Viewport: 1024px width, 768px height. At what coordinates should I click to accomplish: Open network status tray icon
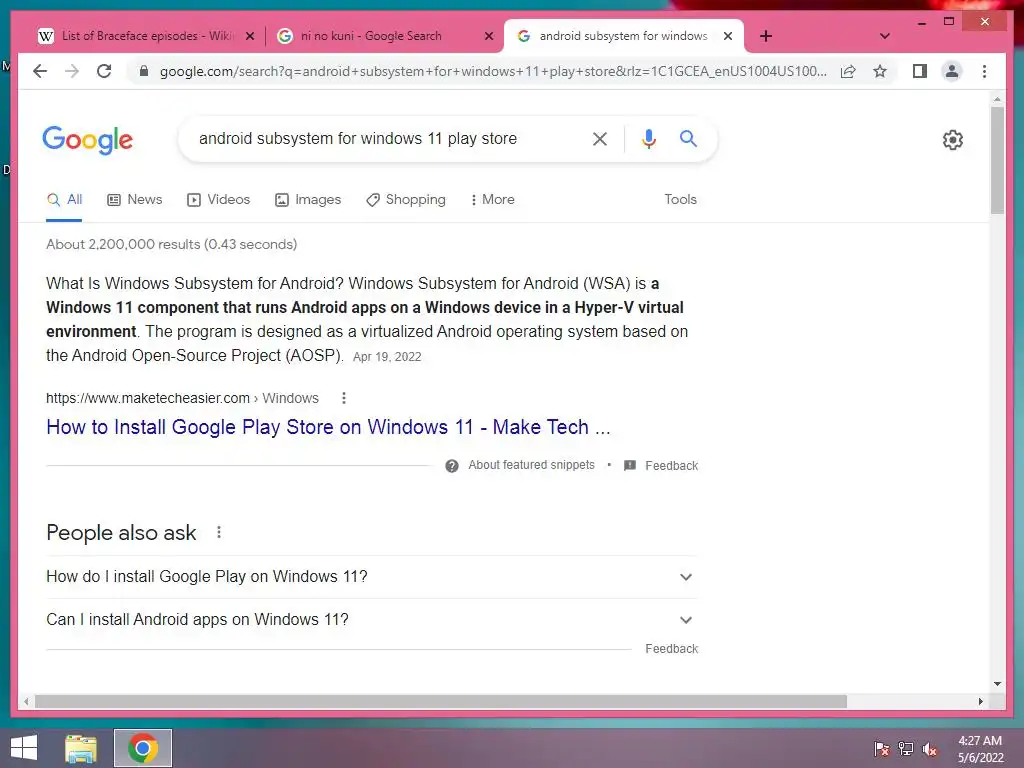pyautogui.click(x=906, y=749)
